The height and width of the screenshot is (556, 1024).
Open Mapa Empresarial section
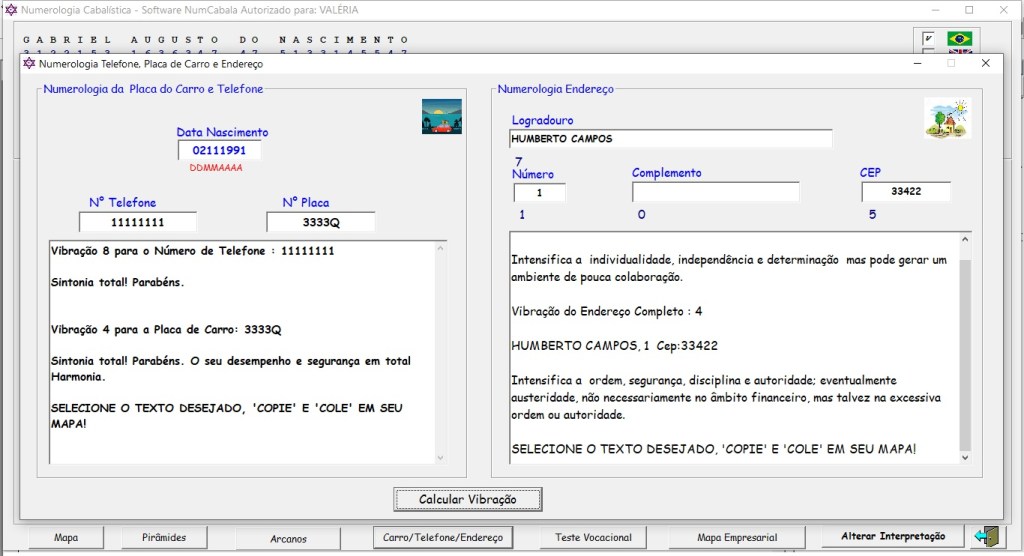737,537
